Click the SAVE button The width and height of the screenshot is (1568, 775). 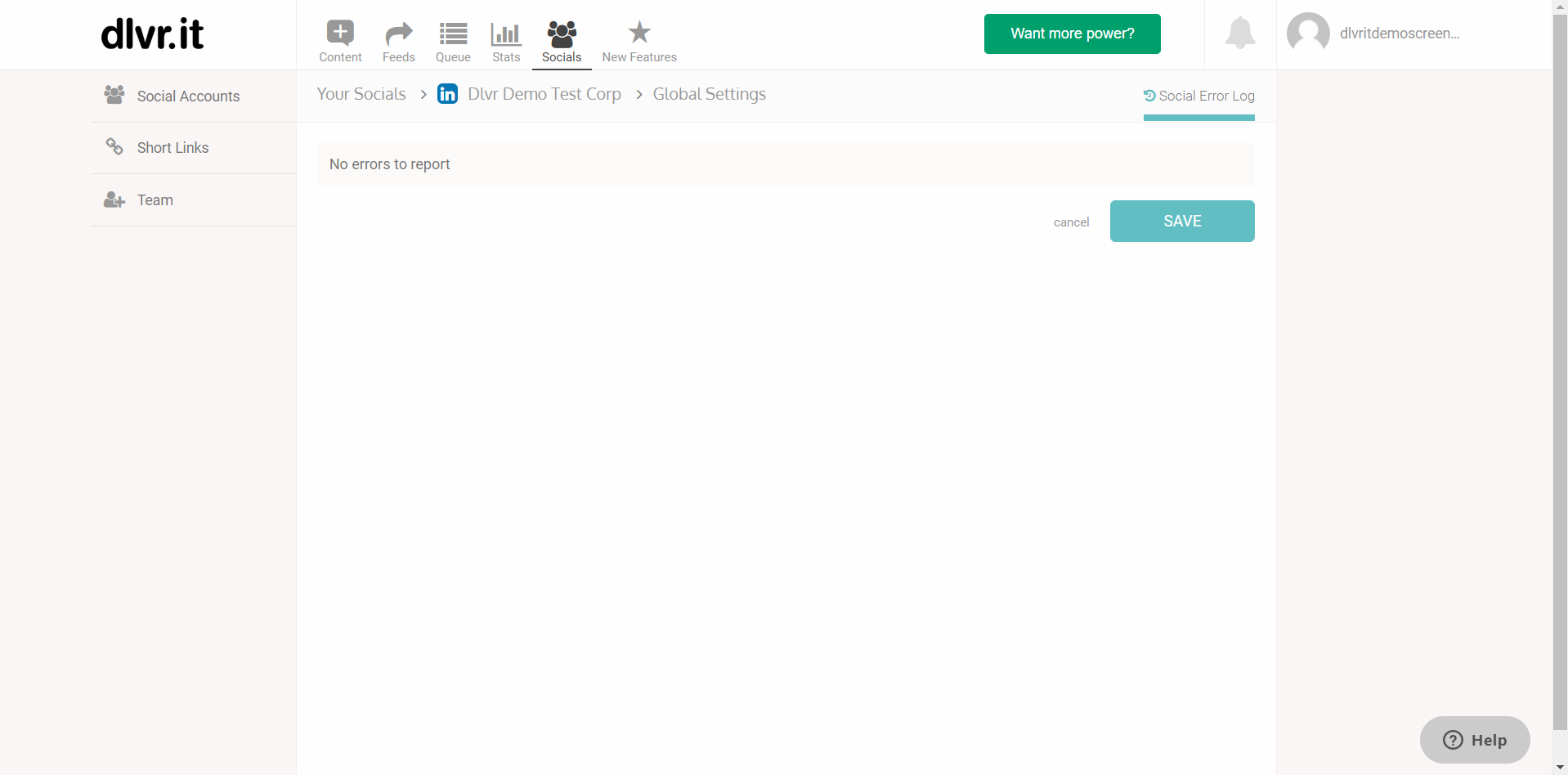1182,221
